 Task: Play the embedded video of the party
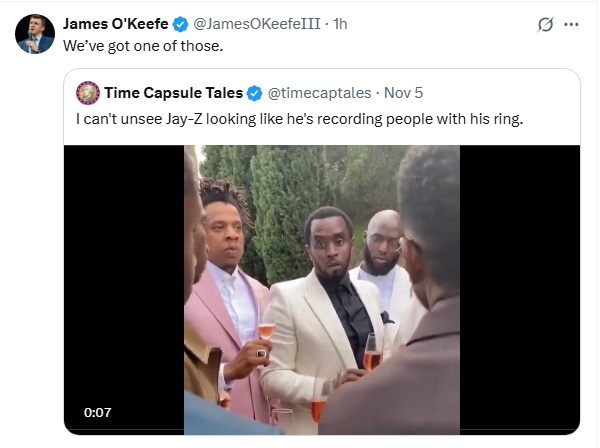point(322,290)
